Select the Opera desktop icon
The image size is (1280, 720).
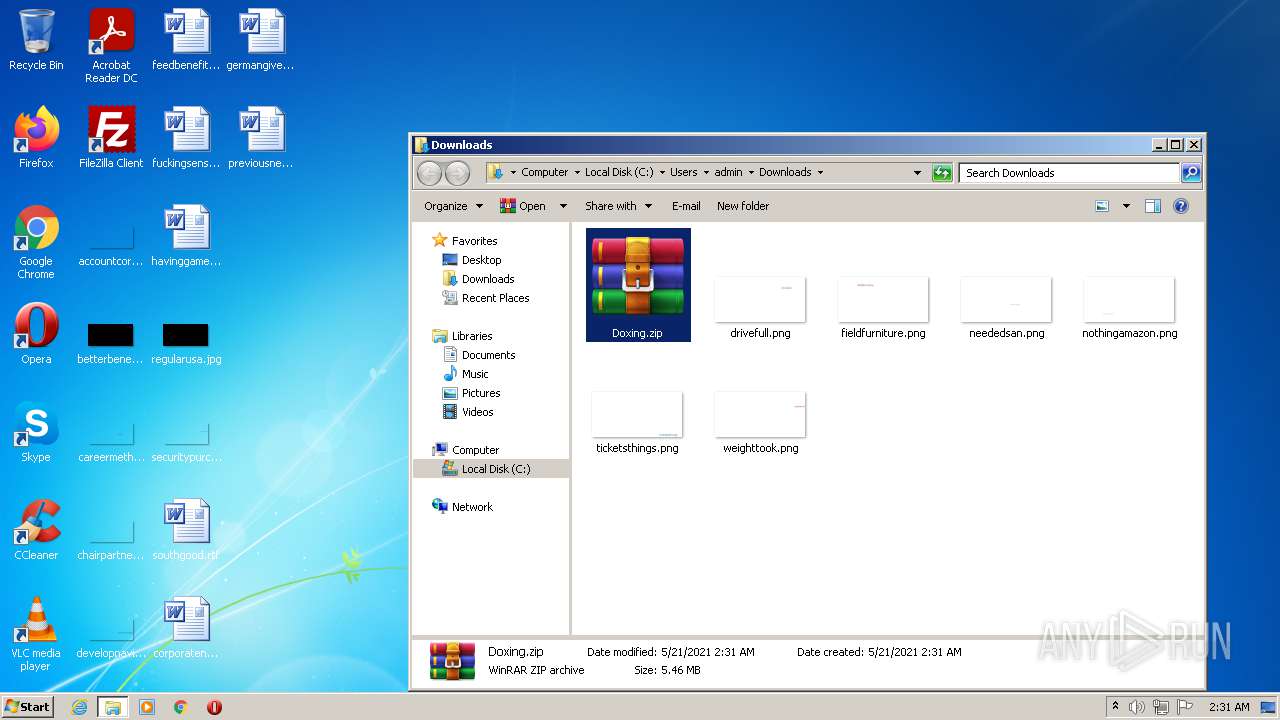[x=36, y=333]
